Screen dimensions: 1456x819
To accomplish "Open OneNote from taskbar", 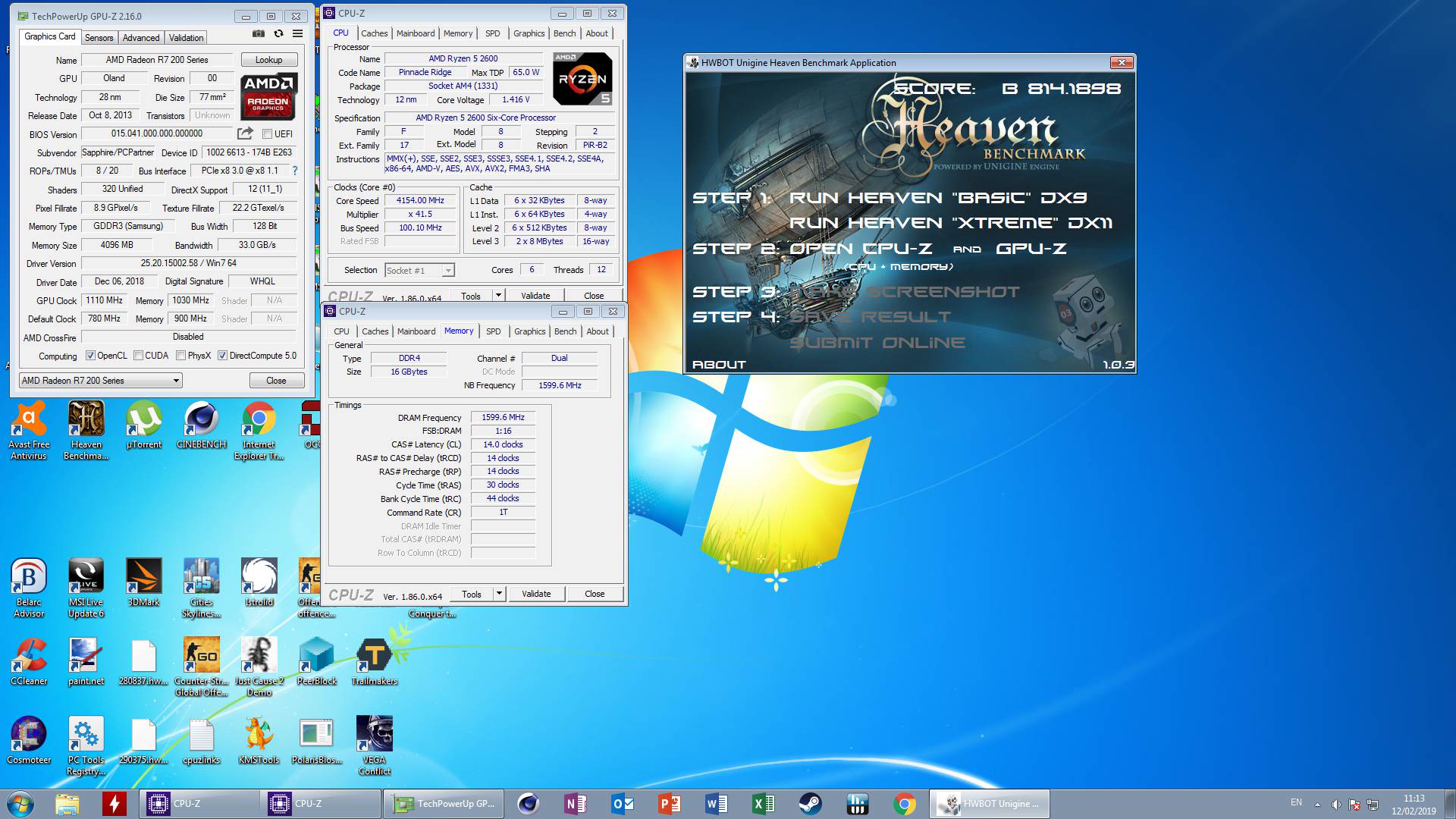I will tap(575, 804).
